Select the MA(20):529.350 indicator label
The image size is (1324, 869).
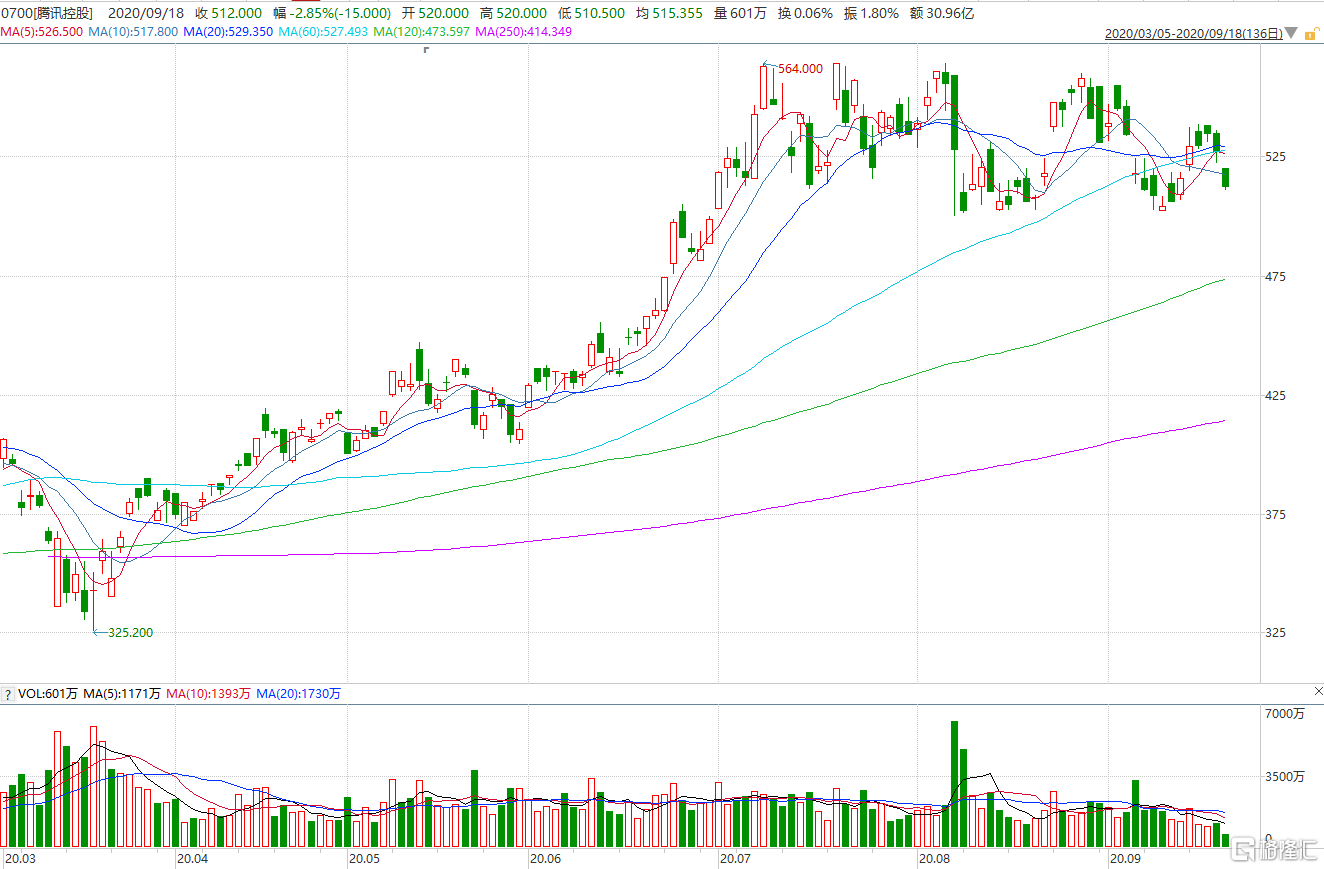[x=229, y=33]
